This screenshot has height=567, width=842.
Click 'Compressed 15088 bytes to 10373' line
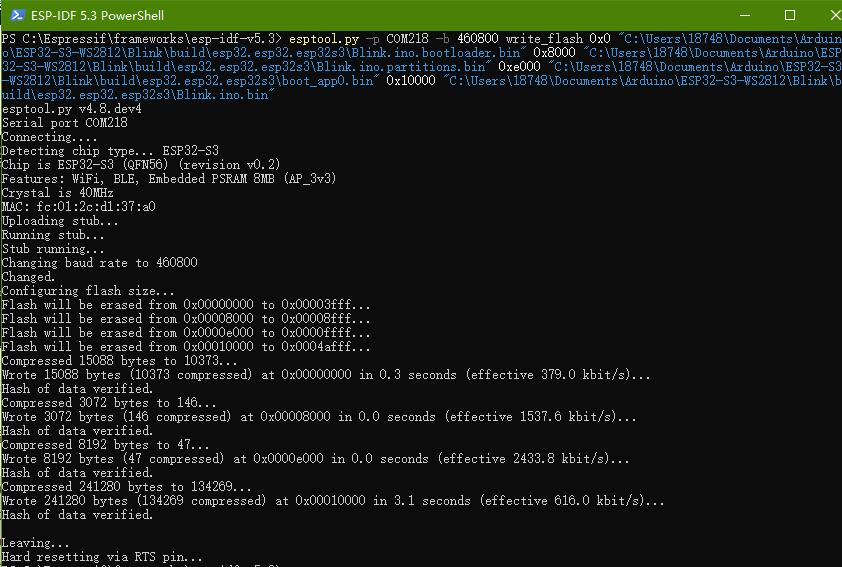point(119,361)
